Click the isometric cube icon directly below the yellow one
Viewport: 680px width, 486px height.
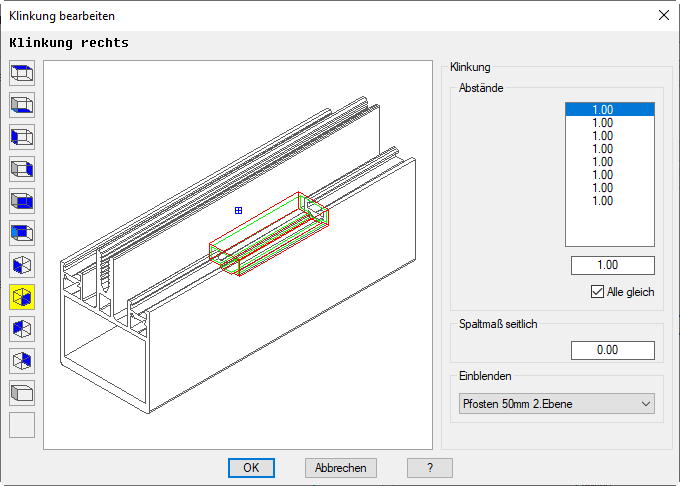(x=22, y=329)
